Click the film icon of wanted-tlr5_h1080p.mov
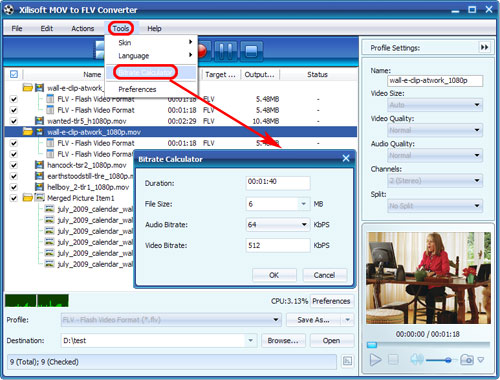 pos(39,121)
